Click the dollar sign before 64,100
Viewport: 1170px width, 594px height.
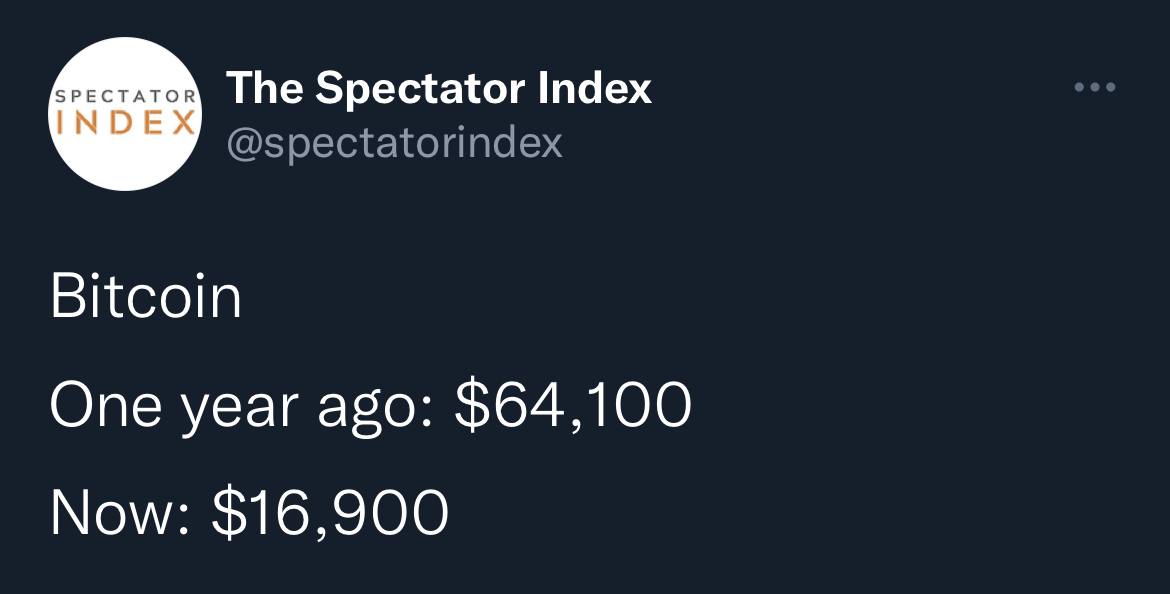pyautogui.click(x=470, y=406)
